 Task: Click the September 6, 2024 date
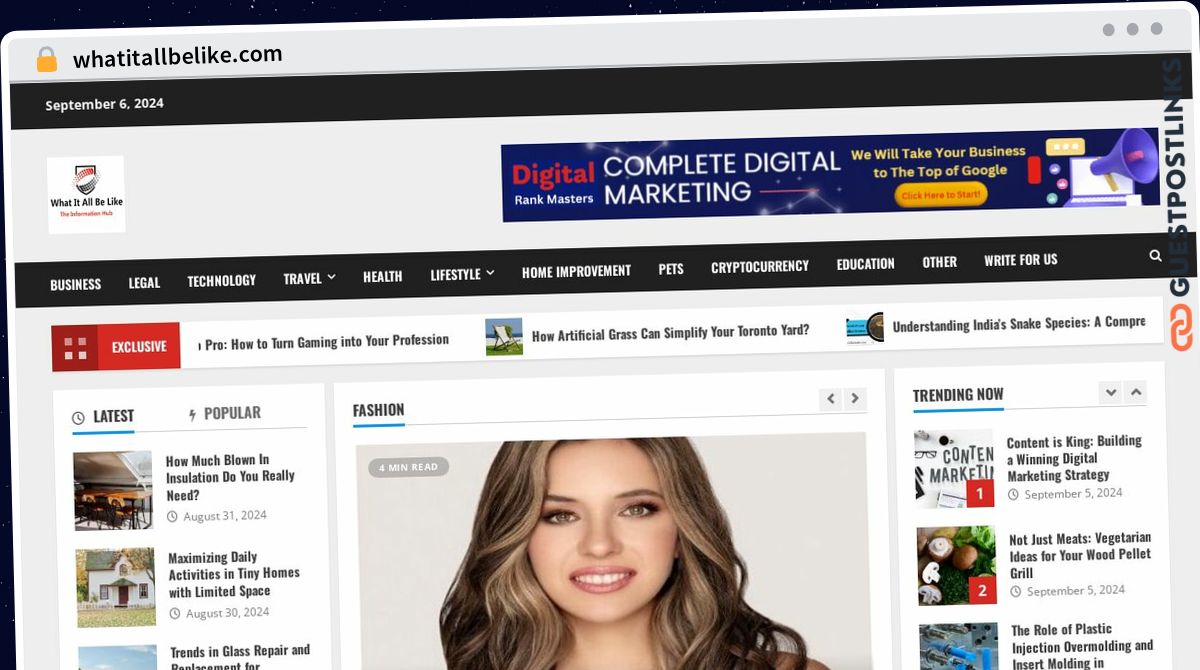tap(104, 104)
